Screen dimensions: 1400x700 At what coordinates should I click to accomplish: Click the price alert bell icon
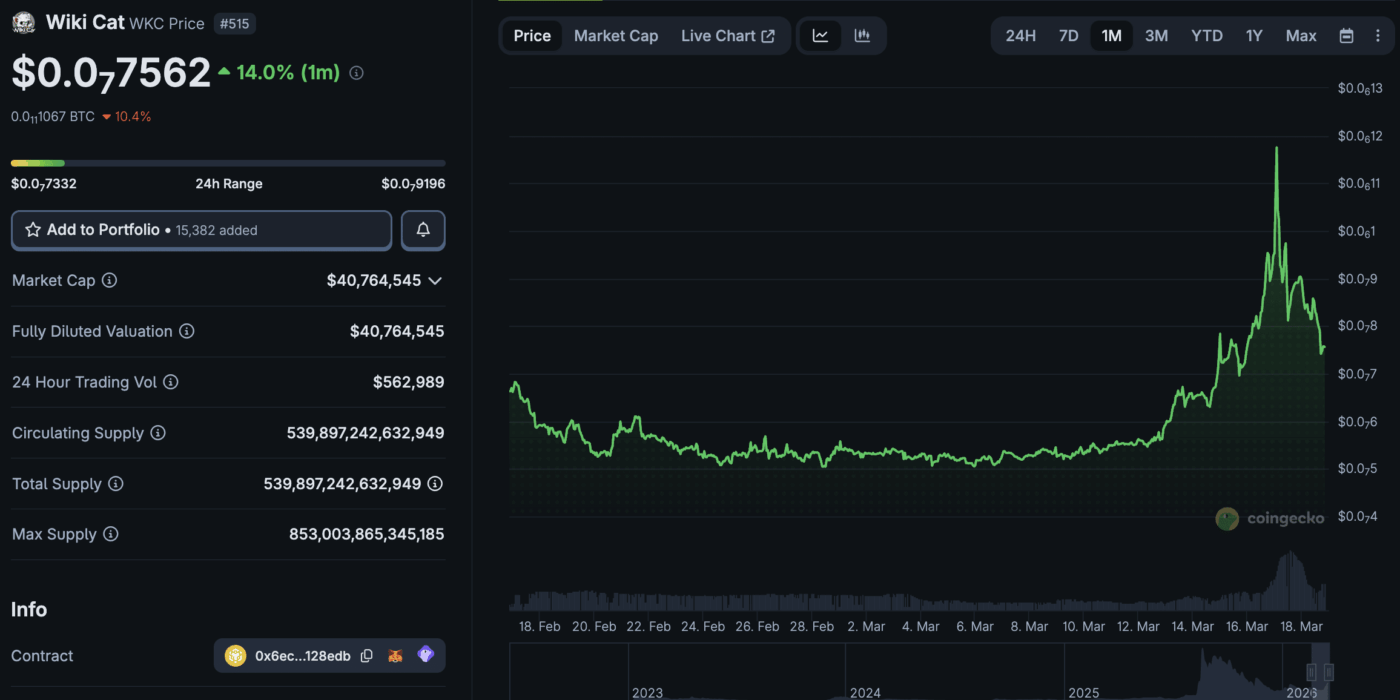click(423, 230)
